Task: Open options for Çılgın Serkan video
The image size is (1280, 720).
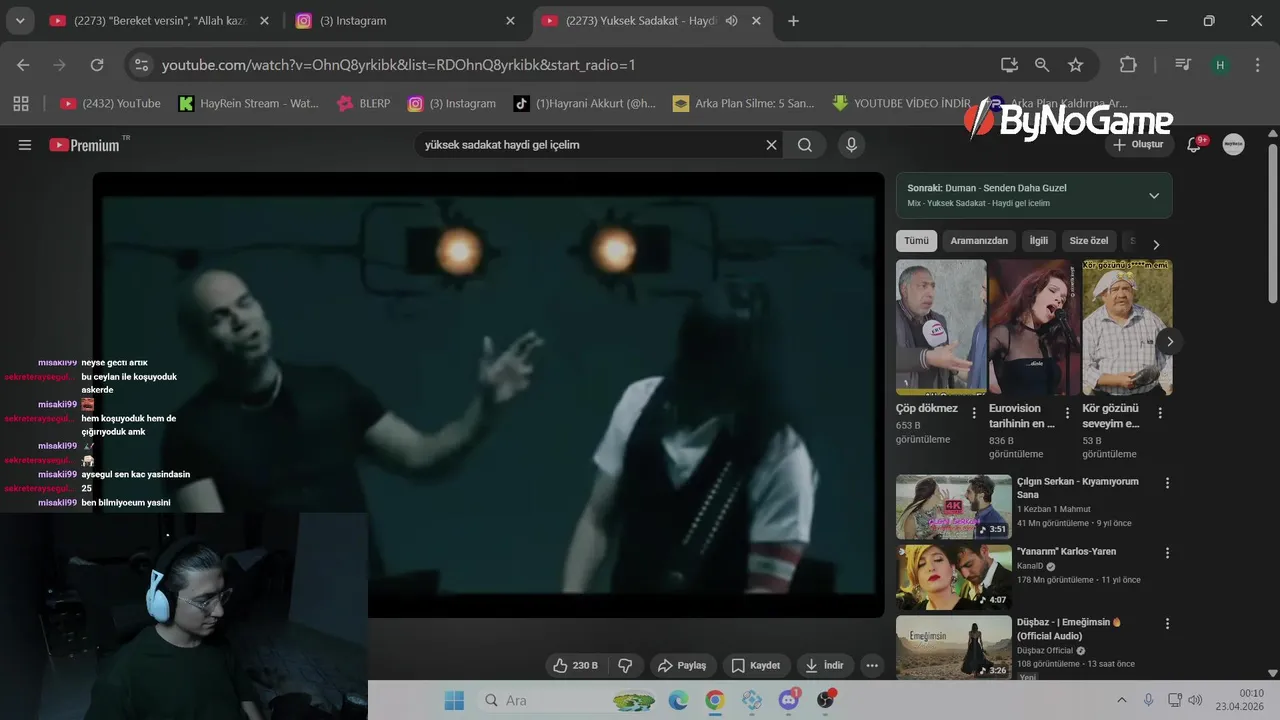Action: point(1167,483)
